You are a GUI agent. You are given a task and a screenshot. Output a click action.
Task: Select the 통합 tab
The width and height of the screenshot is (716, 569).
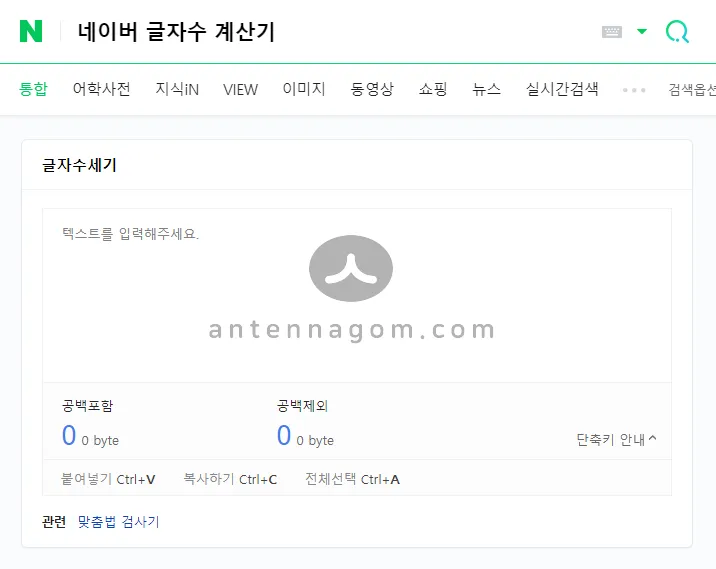(33, 89)
